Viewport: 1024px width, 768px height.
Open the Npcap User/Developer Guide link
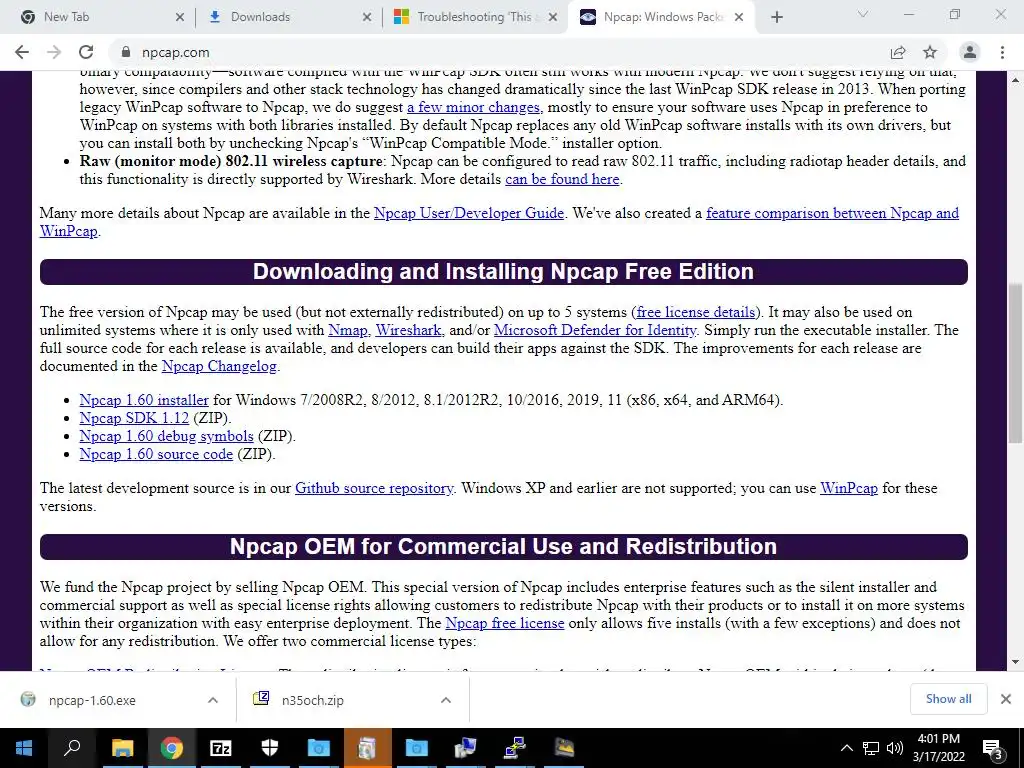[469, 213]
